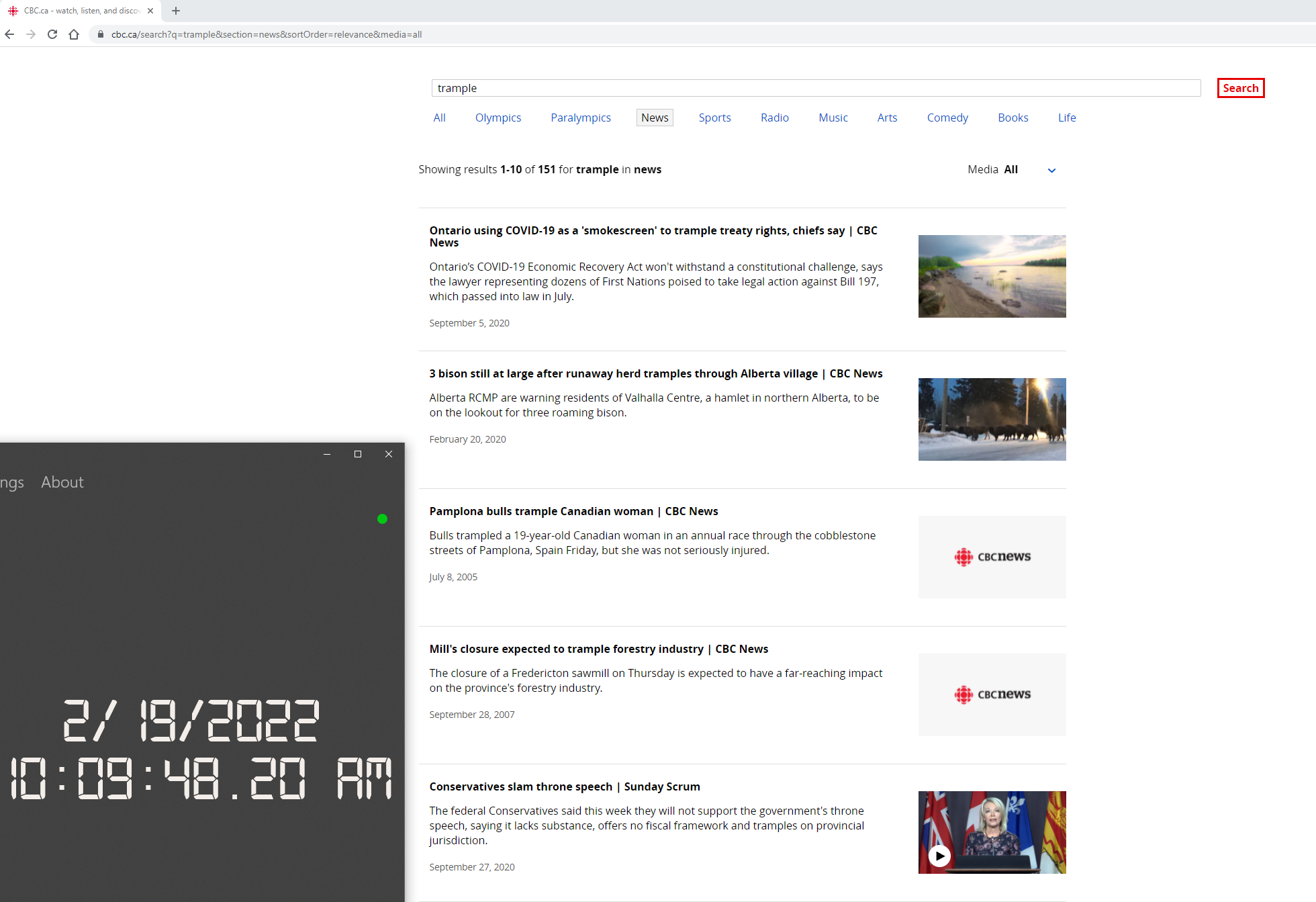Maximize the clock window
Viewport: 1316px width, 902px height.
(x=358, y=454)
